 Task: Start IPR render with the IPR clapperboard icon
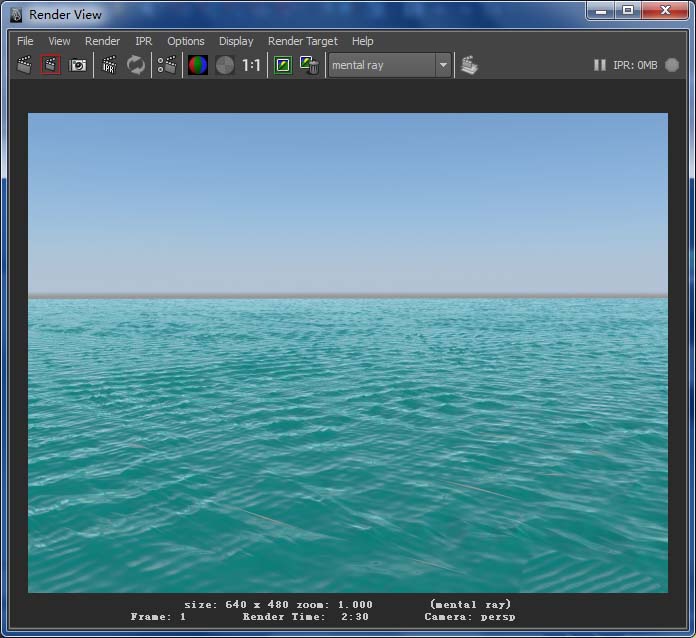click(109, 65)
